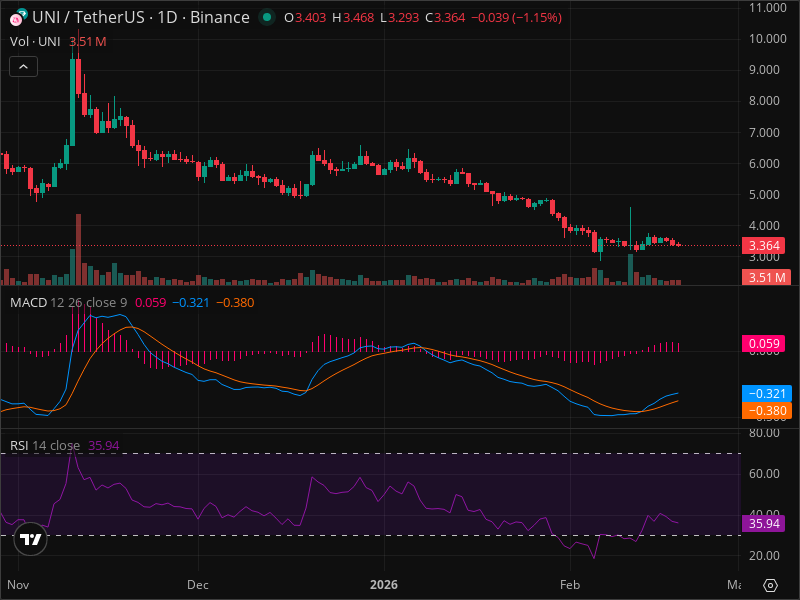800x600 pixels.
Task: Click the tallest volume bar in November
Action: click(79, 249)
